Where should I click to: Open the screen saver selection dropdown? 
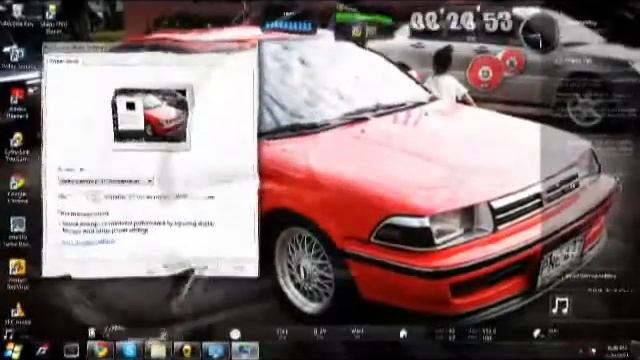106,181
